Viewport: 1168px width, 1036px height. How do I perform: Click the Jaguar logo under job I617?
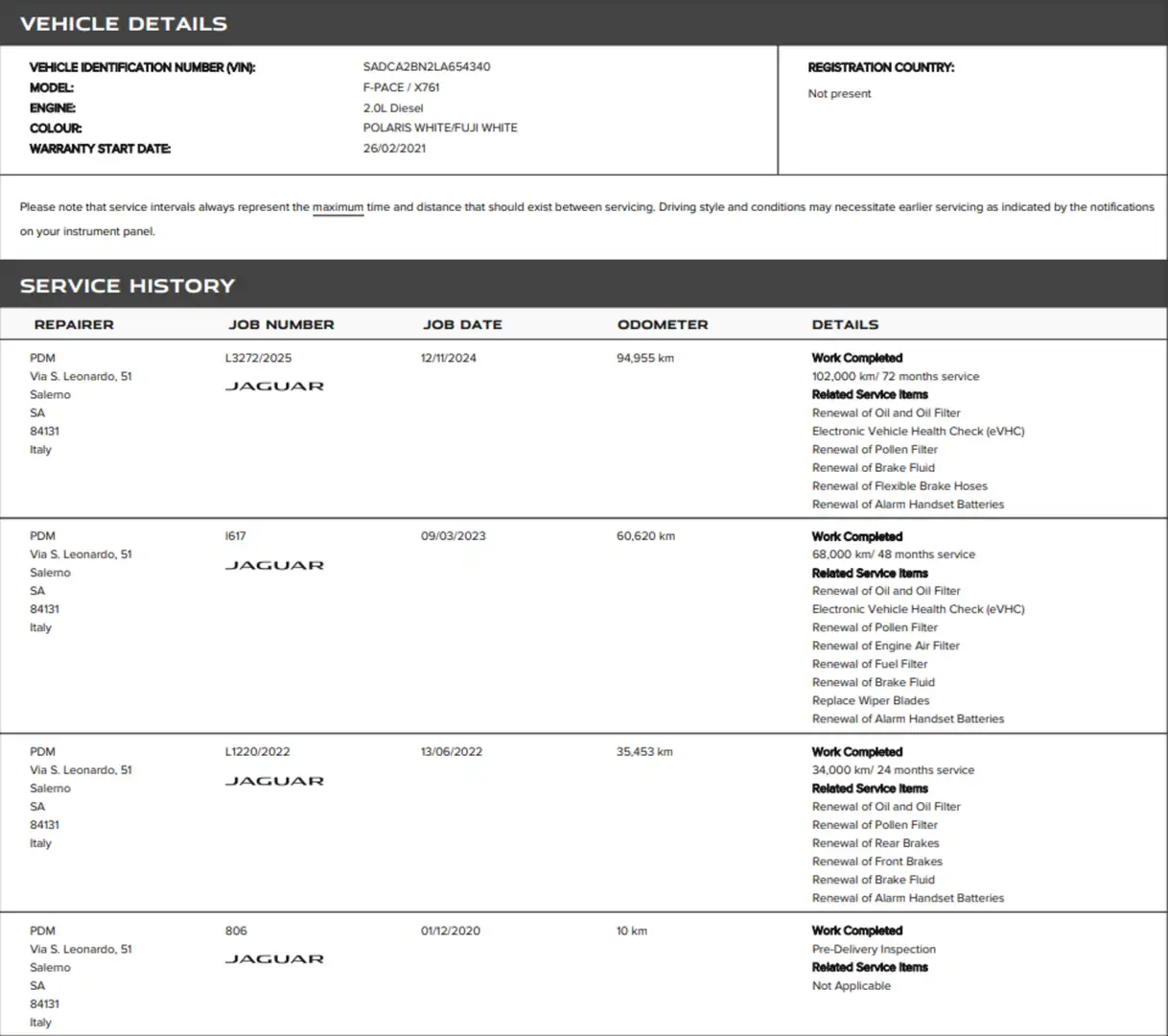274,566
